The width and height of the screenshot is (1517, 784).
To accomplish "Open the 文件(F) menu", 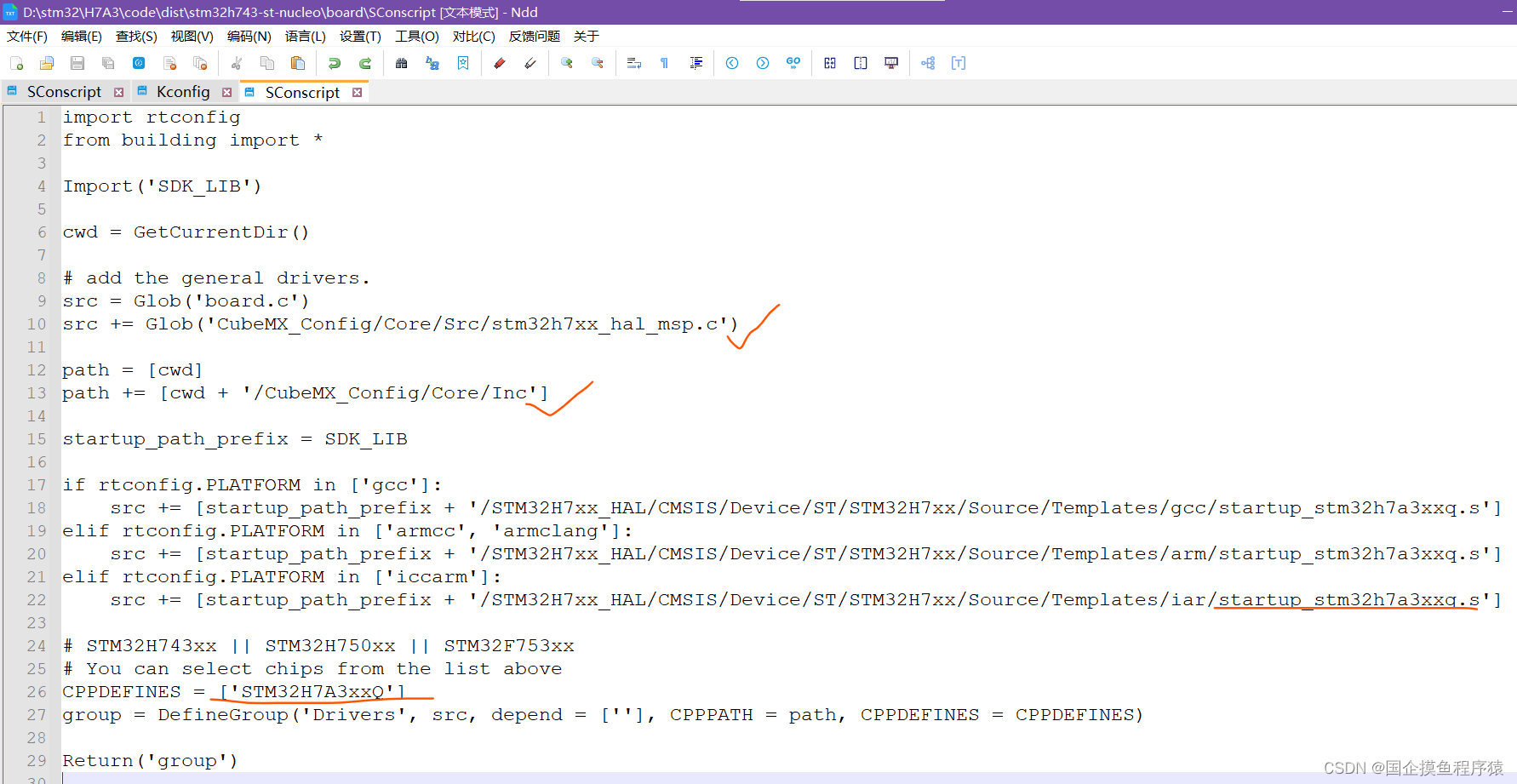I will pyautogui.click(x=27, y=36).
